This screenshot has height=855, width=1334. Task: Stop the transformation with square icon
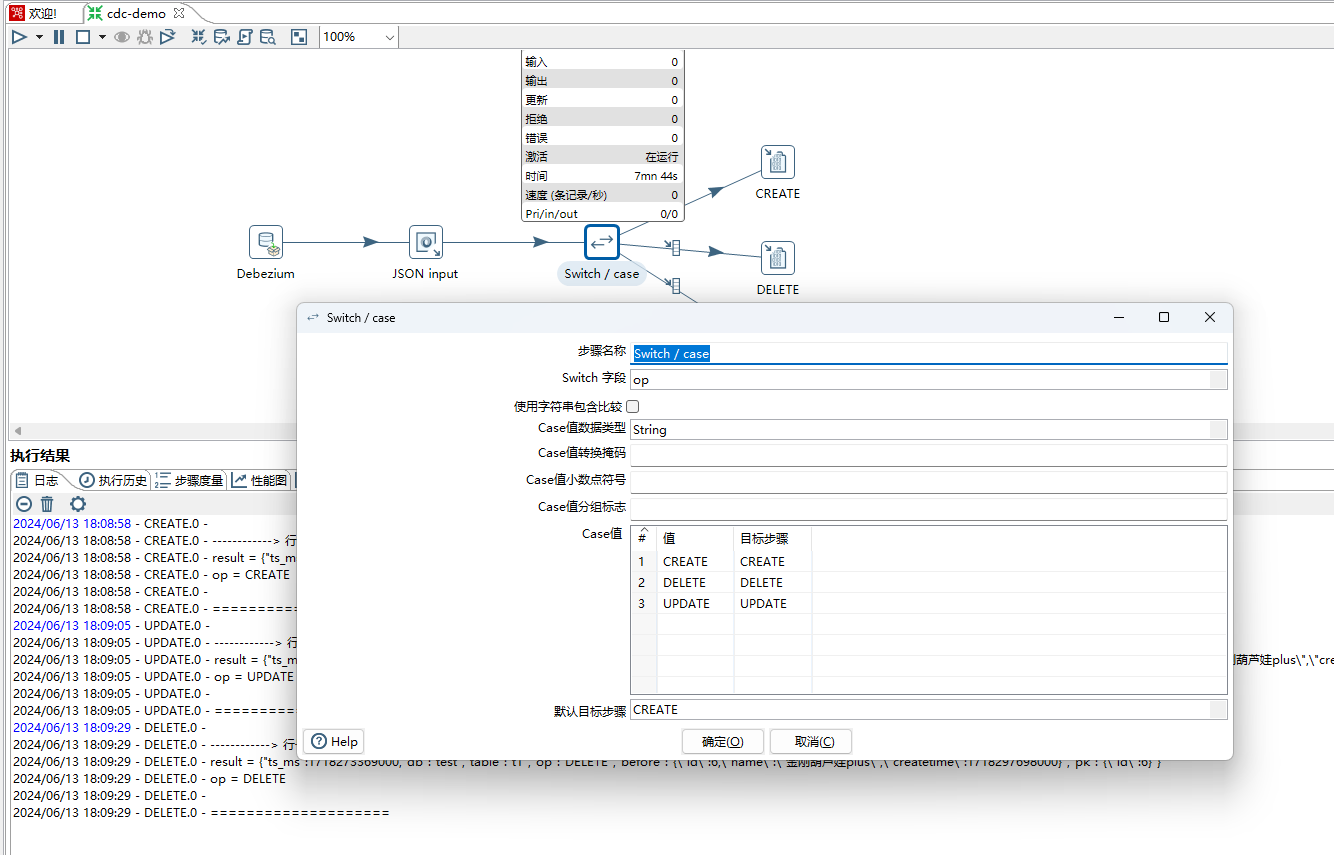(x=83, y=37)
